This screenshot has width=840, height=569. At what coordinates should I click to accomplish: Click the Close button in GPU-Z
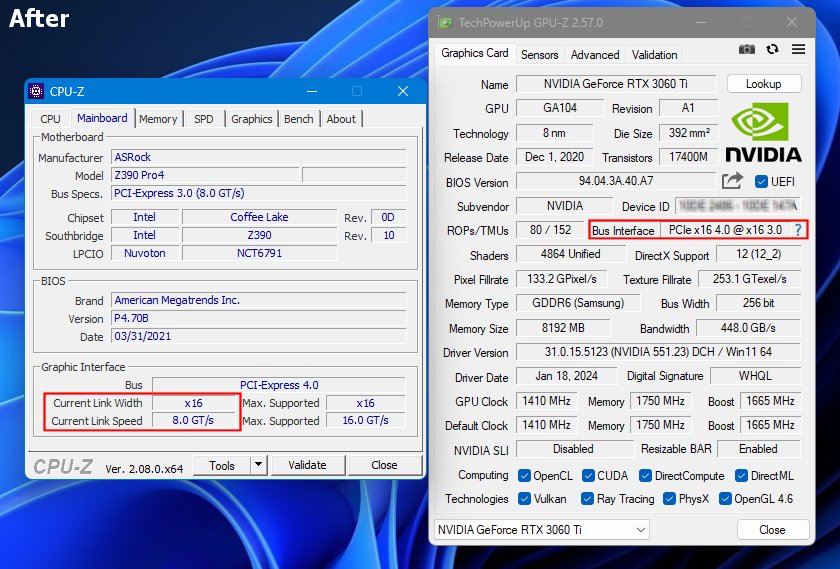click(772, 529)
